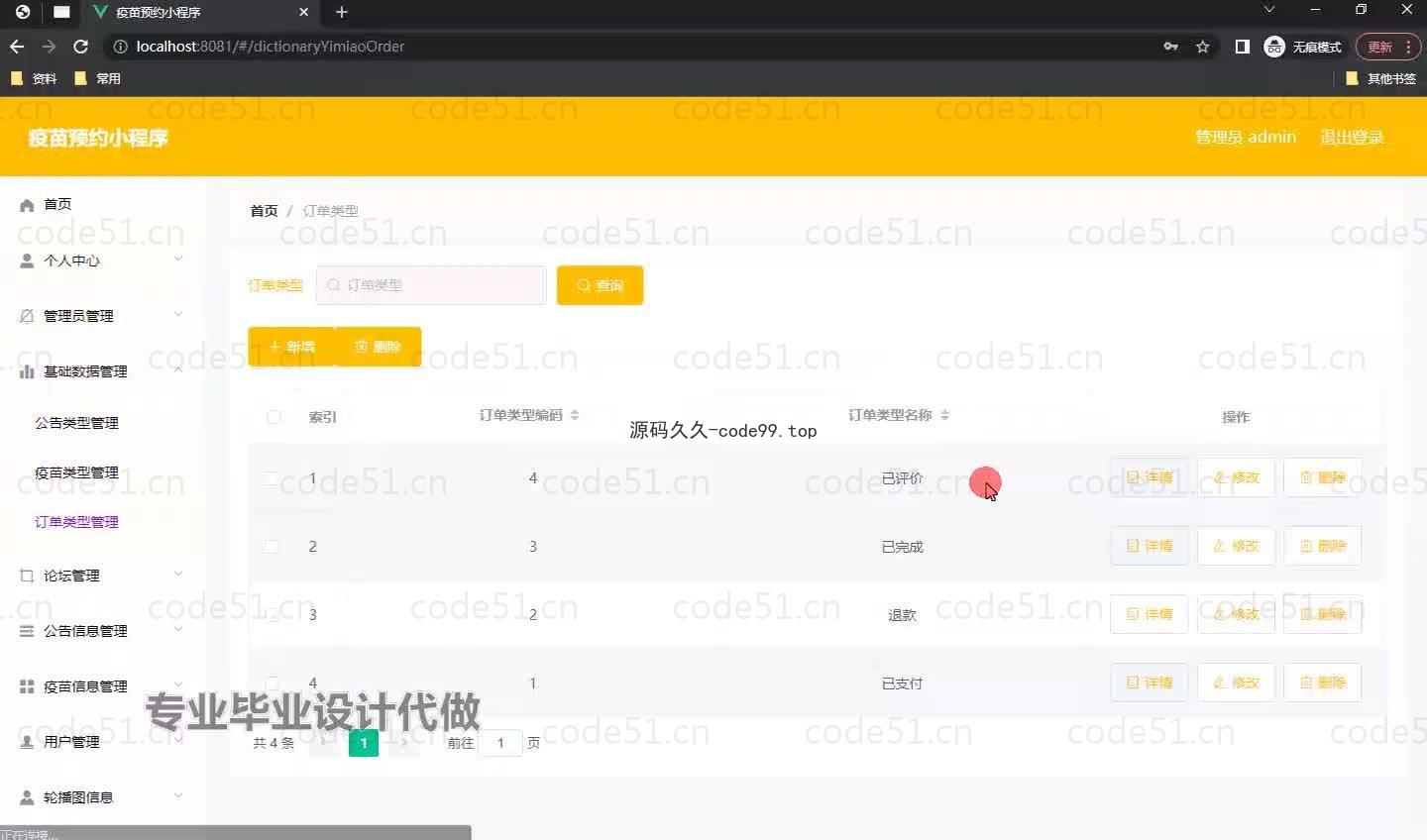
Task: Reload the page with refresh icon
Action: coord(81,47)
